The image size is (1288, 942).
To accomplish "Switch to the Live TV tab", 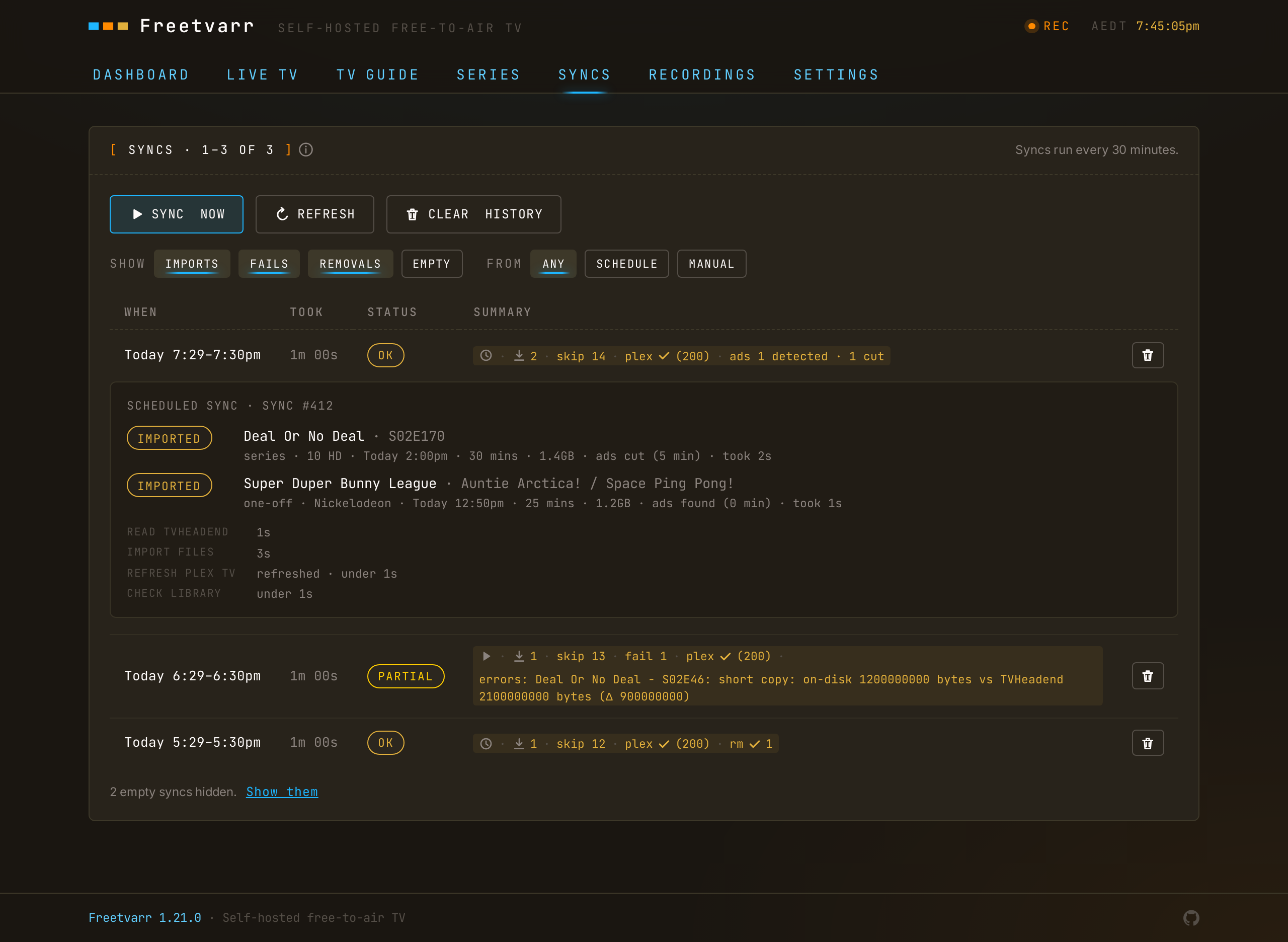I will [263, 74].
